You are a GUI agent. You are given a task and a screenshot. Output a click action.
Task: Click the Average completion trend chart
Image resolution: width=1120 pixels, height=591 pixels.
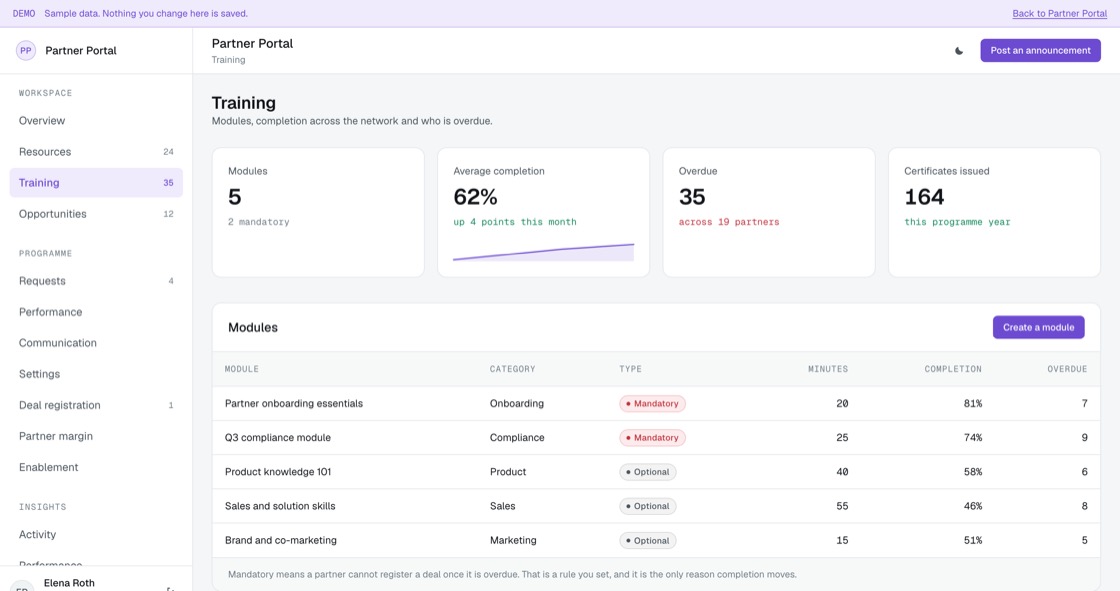coord(544,252)
